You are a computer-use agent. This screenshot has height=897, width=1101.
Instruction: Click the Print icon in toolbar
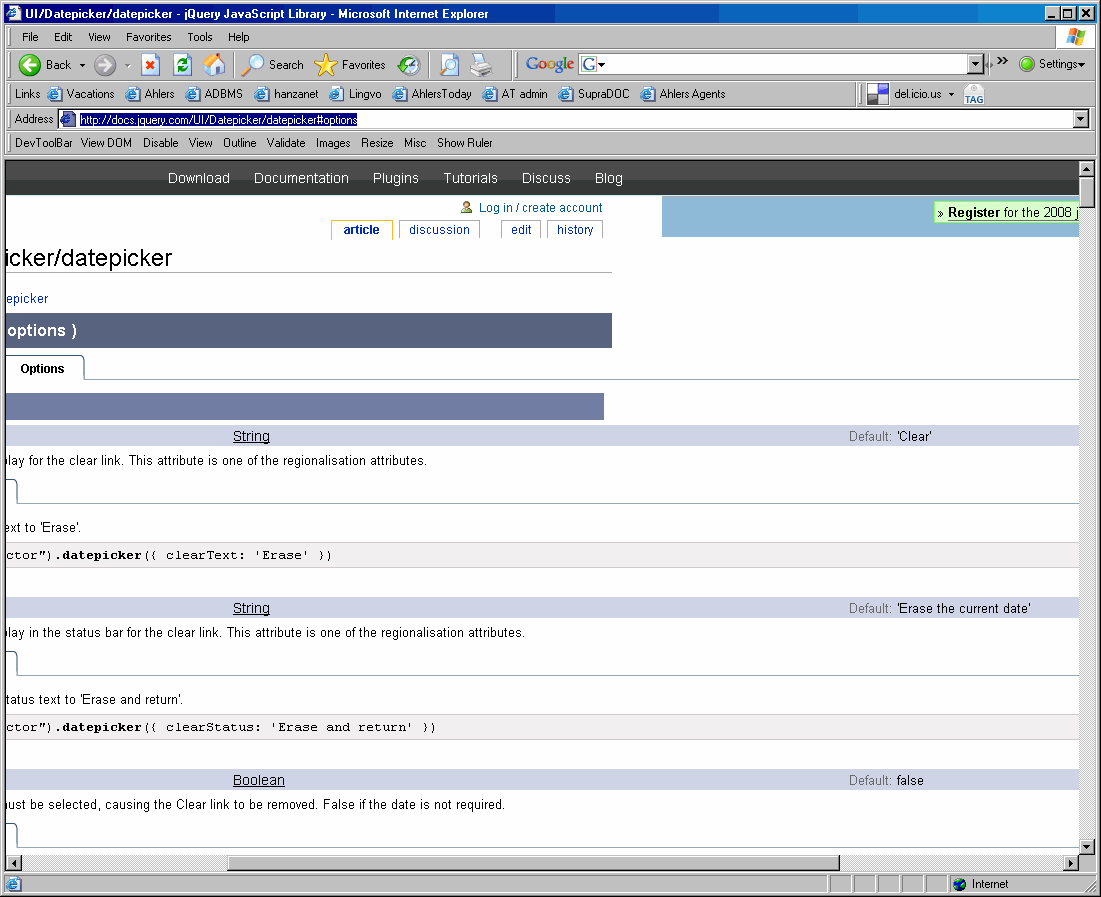pos(482,65)
